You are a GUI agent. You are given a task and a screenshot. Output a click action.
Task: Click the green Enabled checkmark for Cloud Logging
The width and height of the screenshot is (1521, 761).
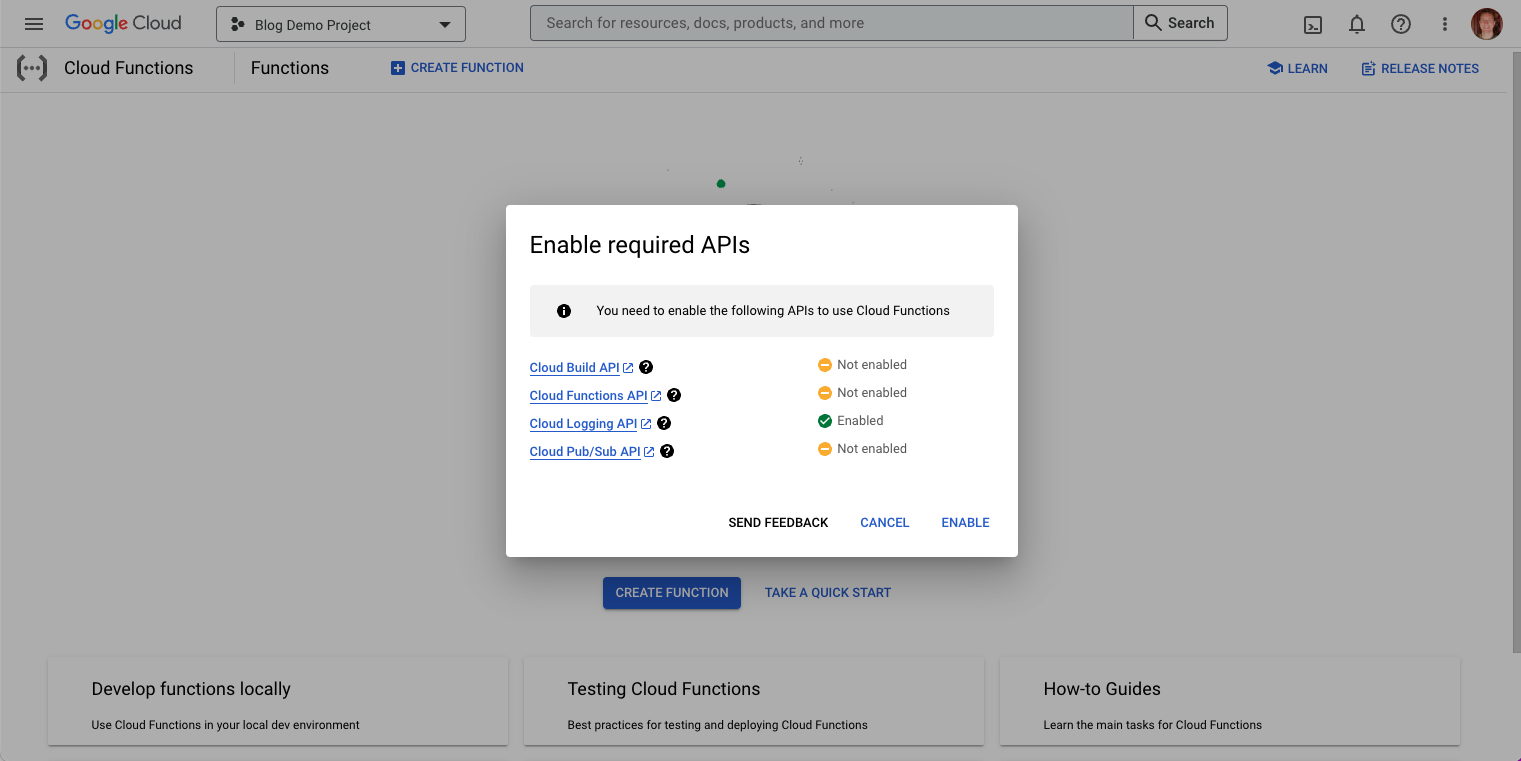pyautogui.click(x=825, y=421)
